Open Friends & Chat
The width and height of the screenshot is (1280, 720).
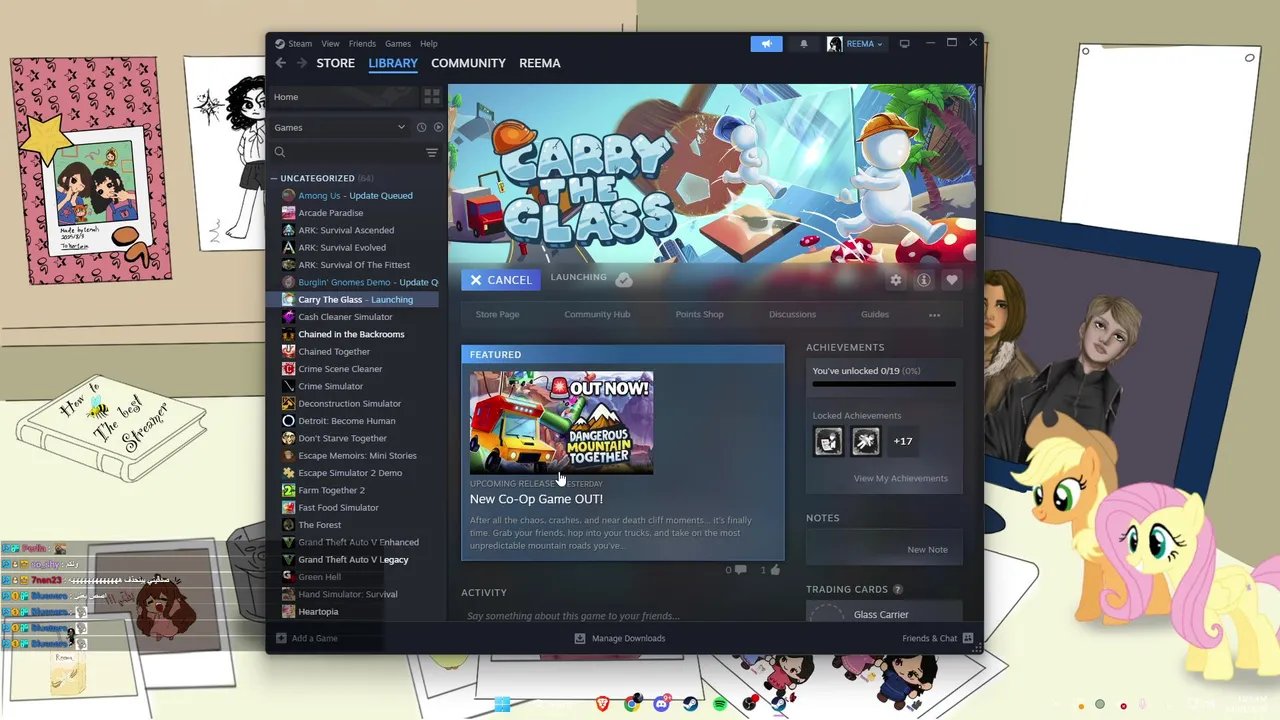click(938, 638)
